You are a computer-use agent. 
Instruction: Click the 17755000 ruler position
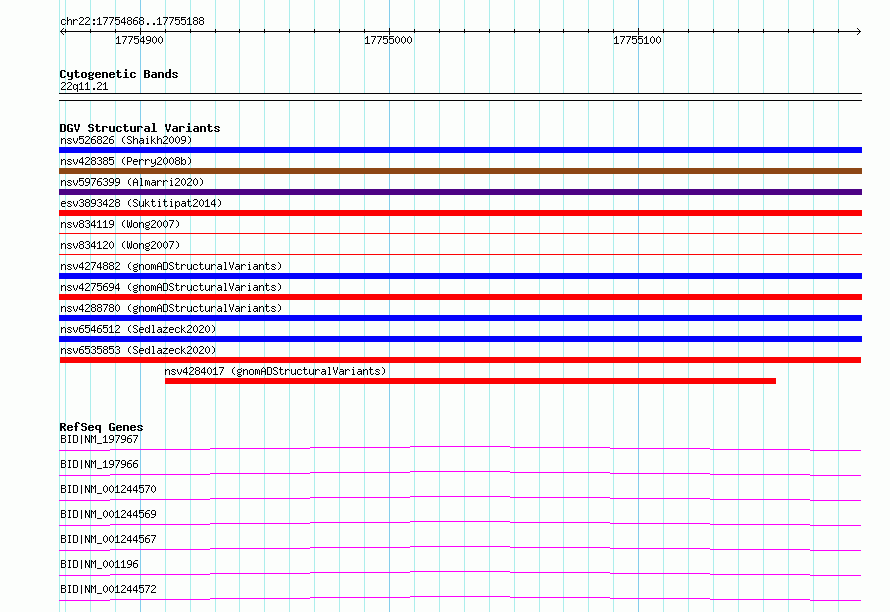[x=388, y=40]
